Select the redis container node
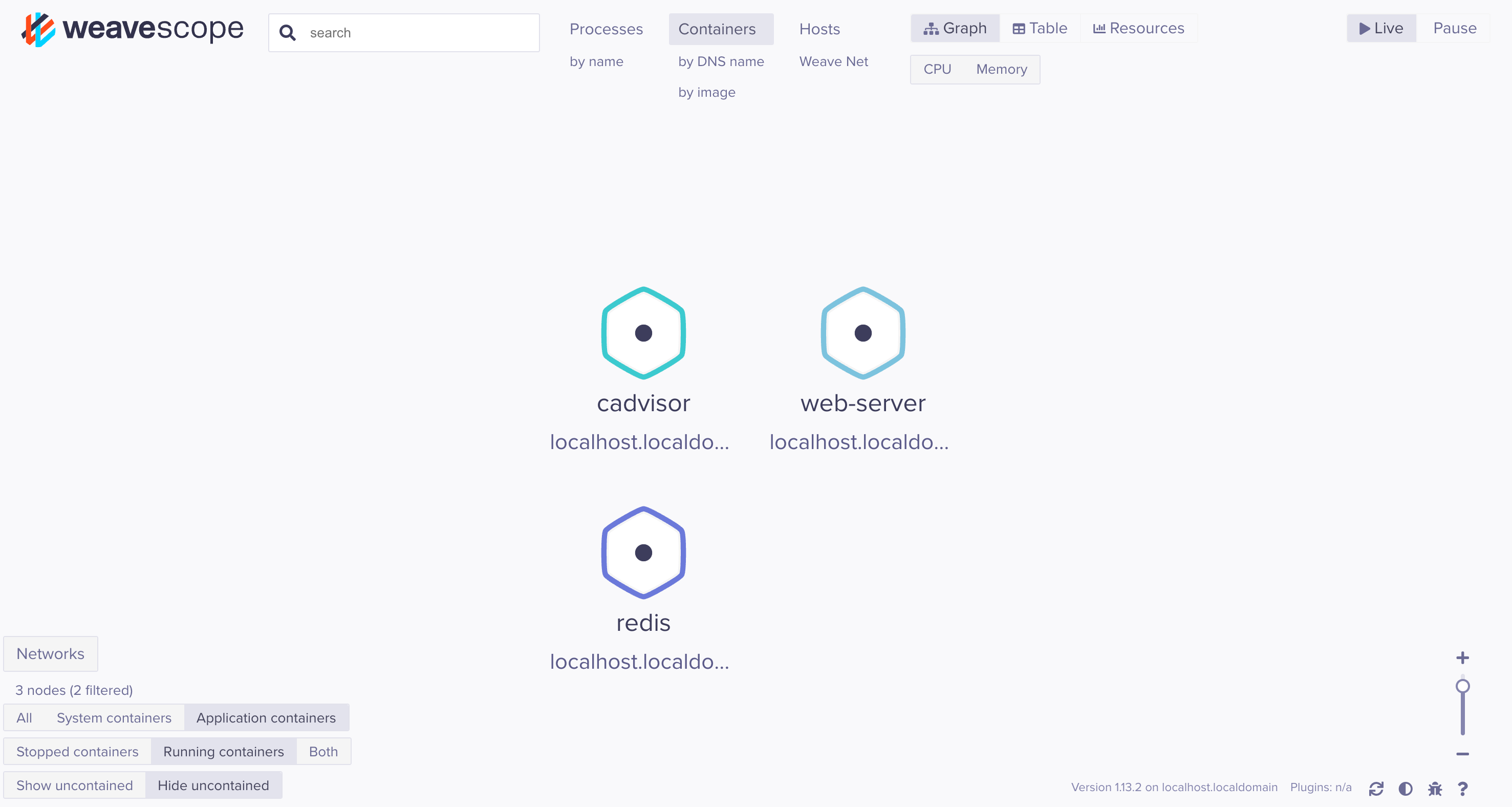 click(x=643, y=553)
